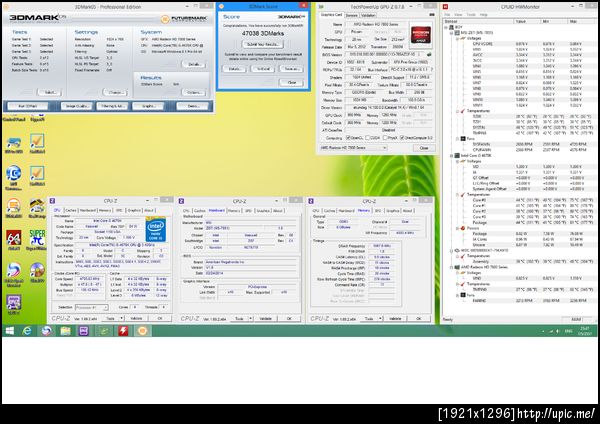Click the Radeon graphics logo in GPU-Z
This screenshot has width=600, height=424.
tap(421, 35)
